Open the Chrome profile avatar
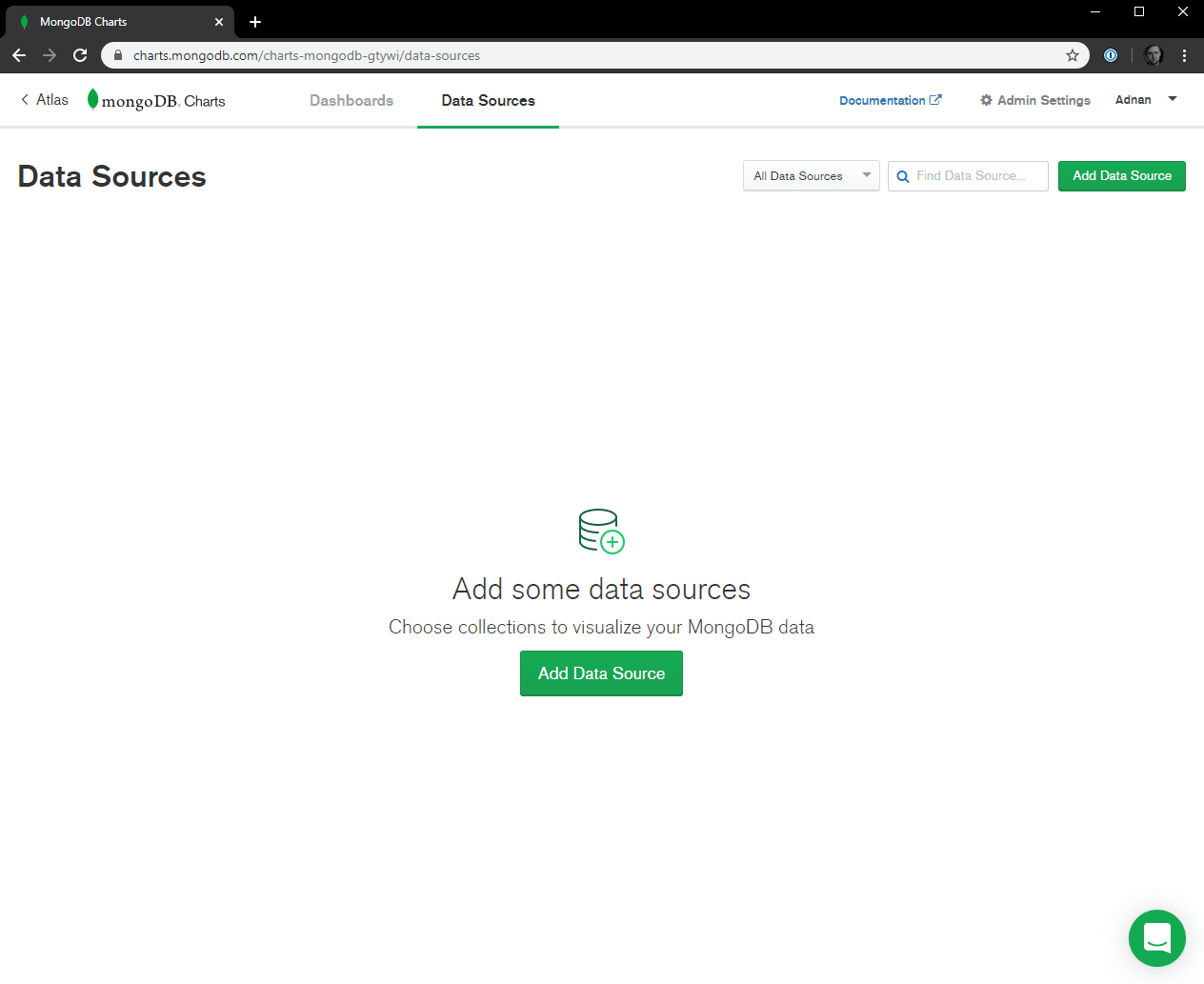1204x984 pixels. click(x=1154, y=55)
